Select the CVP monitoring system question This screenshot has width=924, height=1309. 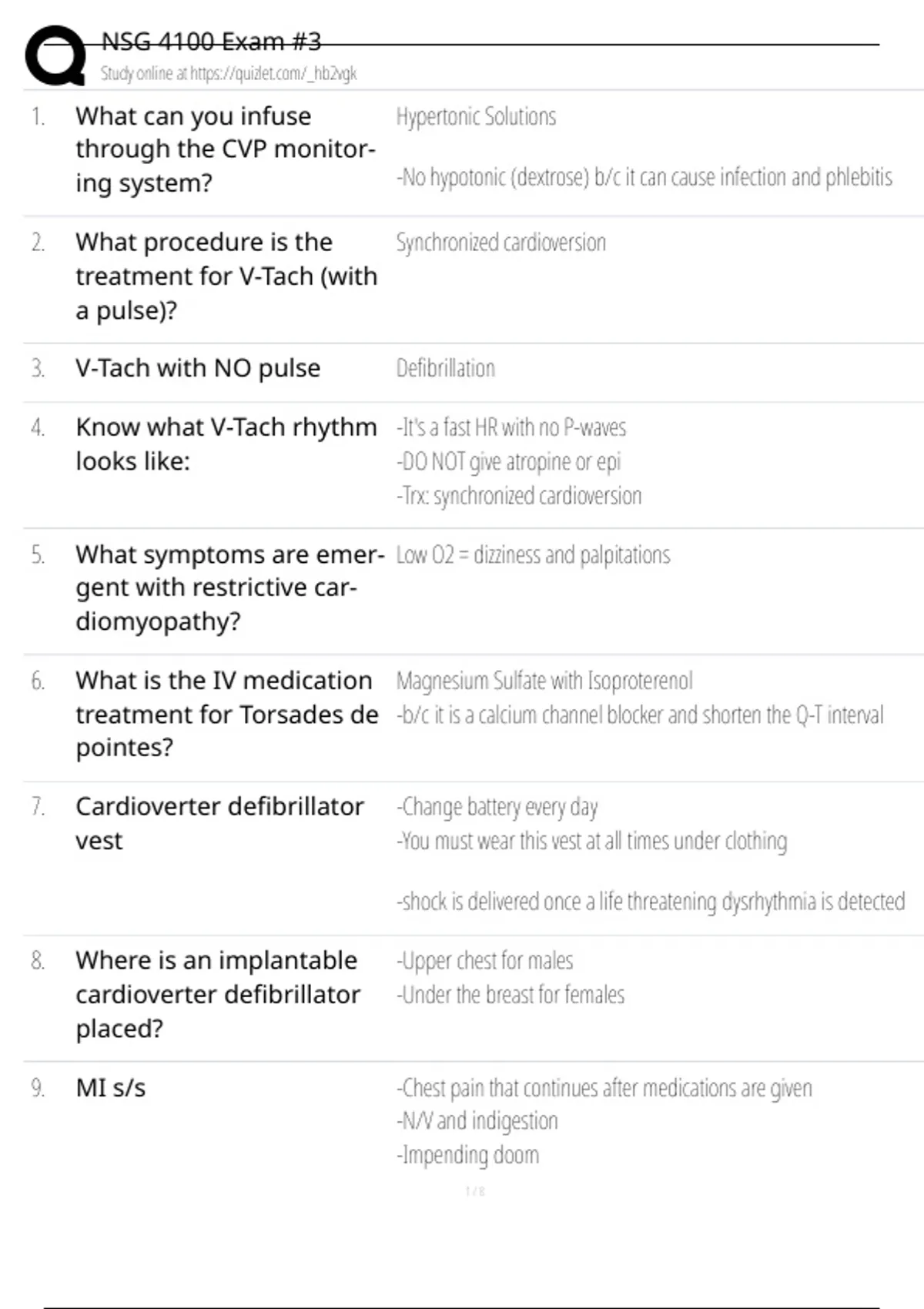coord(225,149)
